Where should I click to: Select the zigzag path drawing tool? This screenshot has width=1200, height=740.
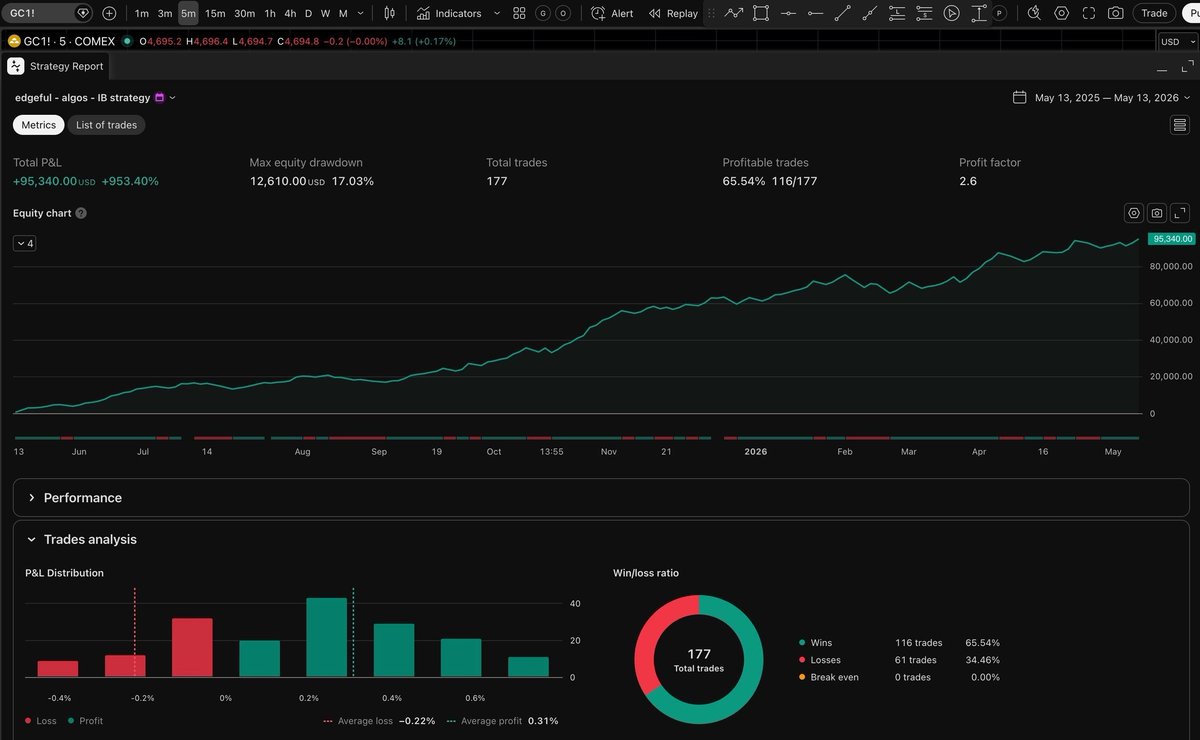734,13
